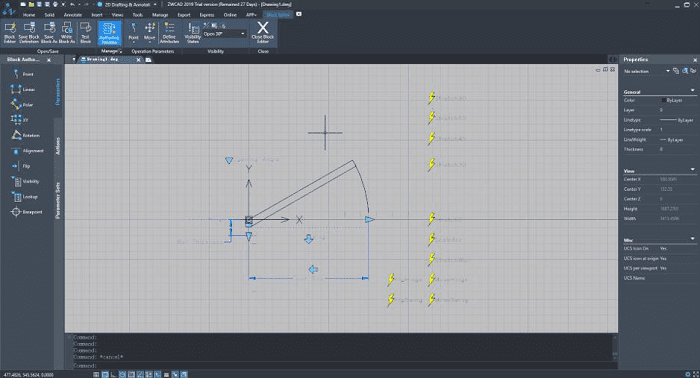
Task: Collapse Misc section in Properties
Action: point(693,239)
